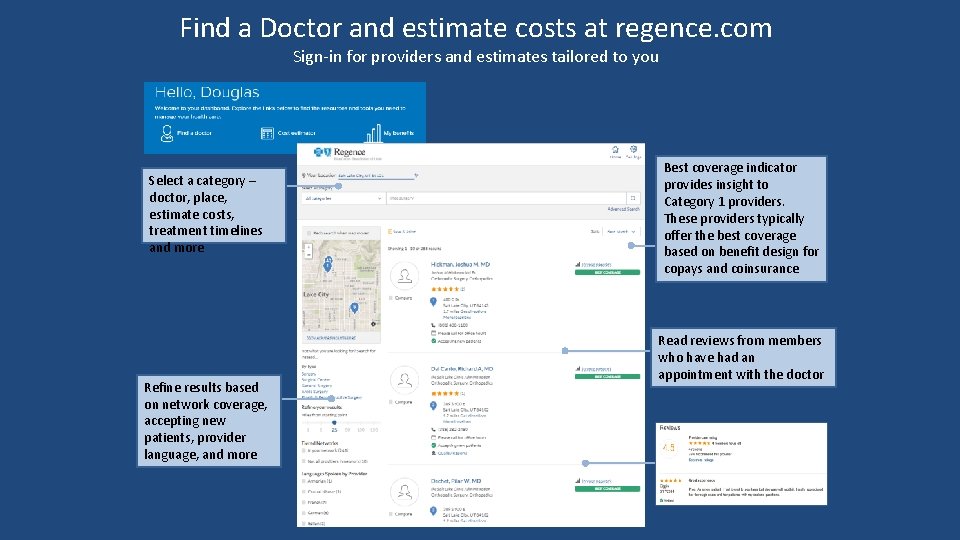This screenshot has width=960, height=540.
Task: Click the My benefits bar chart icon
Action: (373, 133)
